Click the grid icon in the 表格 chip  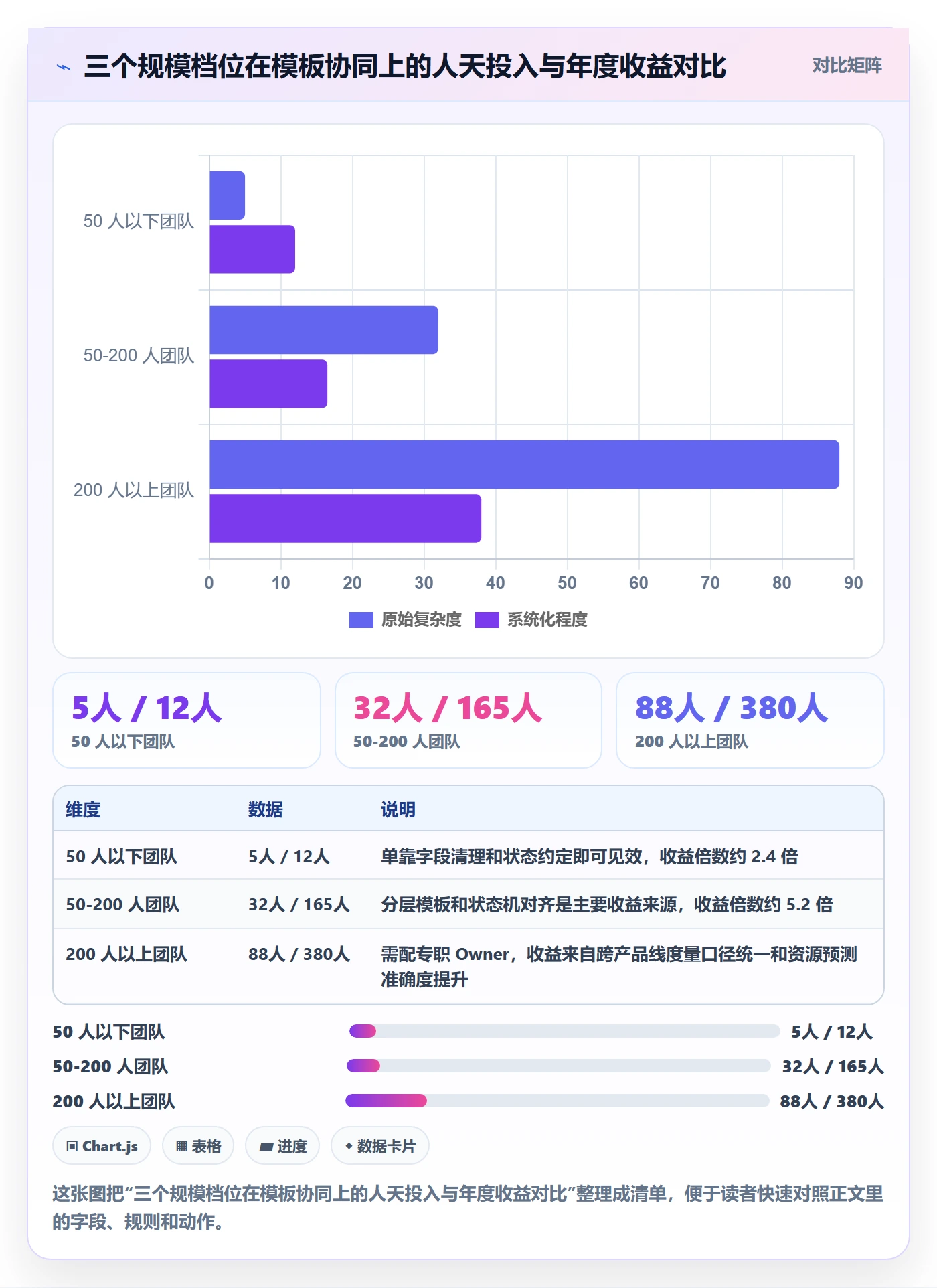point(181,1147)
